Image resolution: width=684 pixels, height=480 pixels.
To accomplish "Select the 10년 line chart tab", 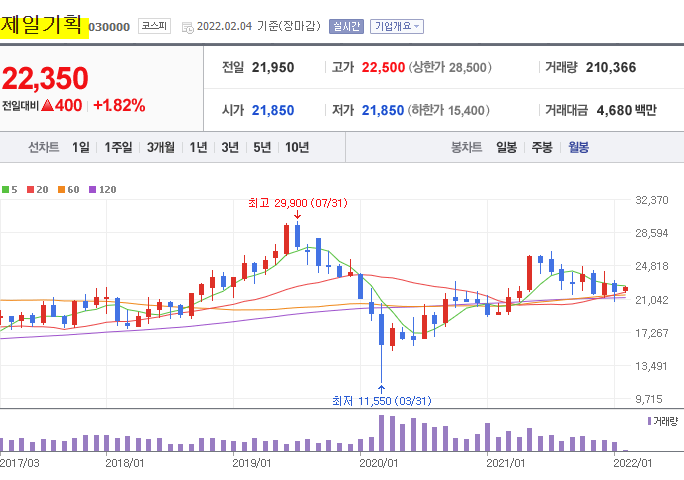I will point(297,147).
